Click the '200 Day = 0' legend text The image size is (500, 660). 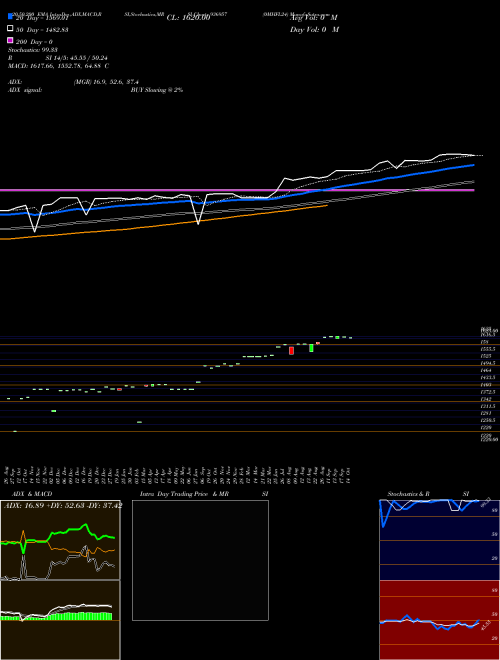[x=34, y=42]
